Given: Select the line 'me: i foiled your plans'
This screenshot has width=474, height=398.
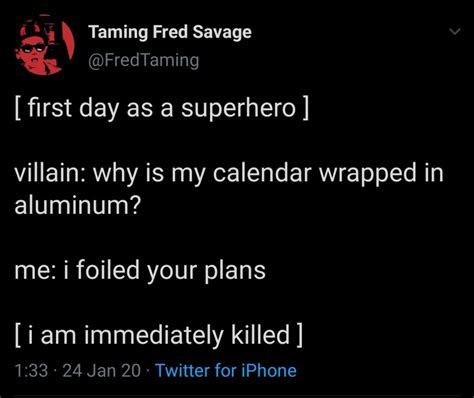Looking at the screenshot, I should click(140, 270).
